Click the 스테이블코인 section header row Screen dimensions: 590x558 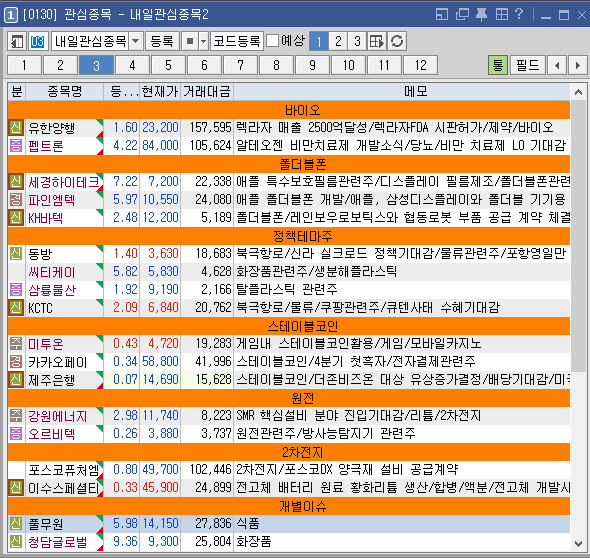point(289,326)
